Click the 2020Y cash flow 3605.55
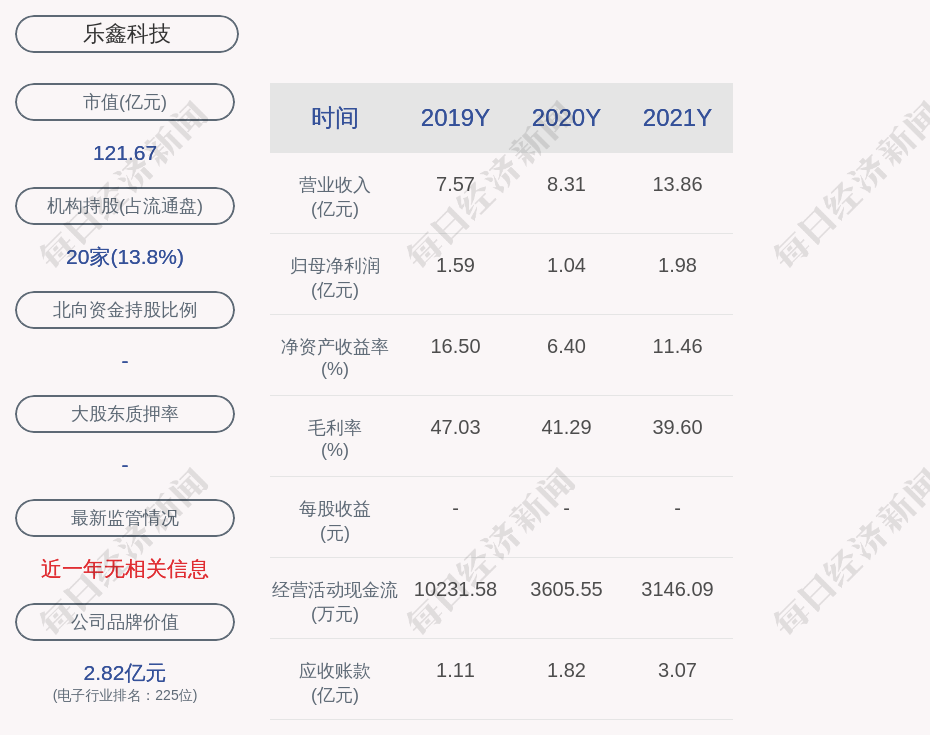Image resolution: width=930 pixels, height=735 pixels. click(566, 589)
